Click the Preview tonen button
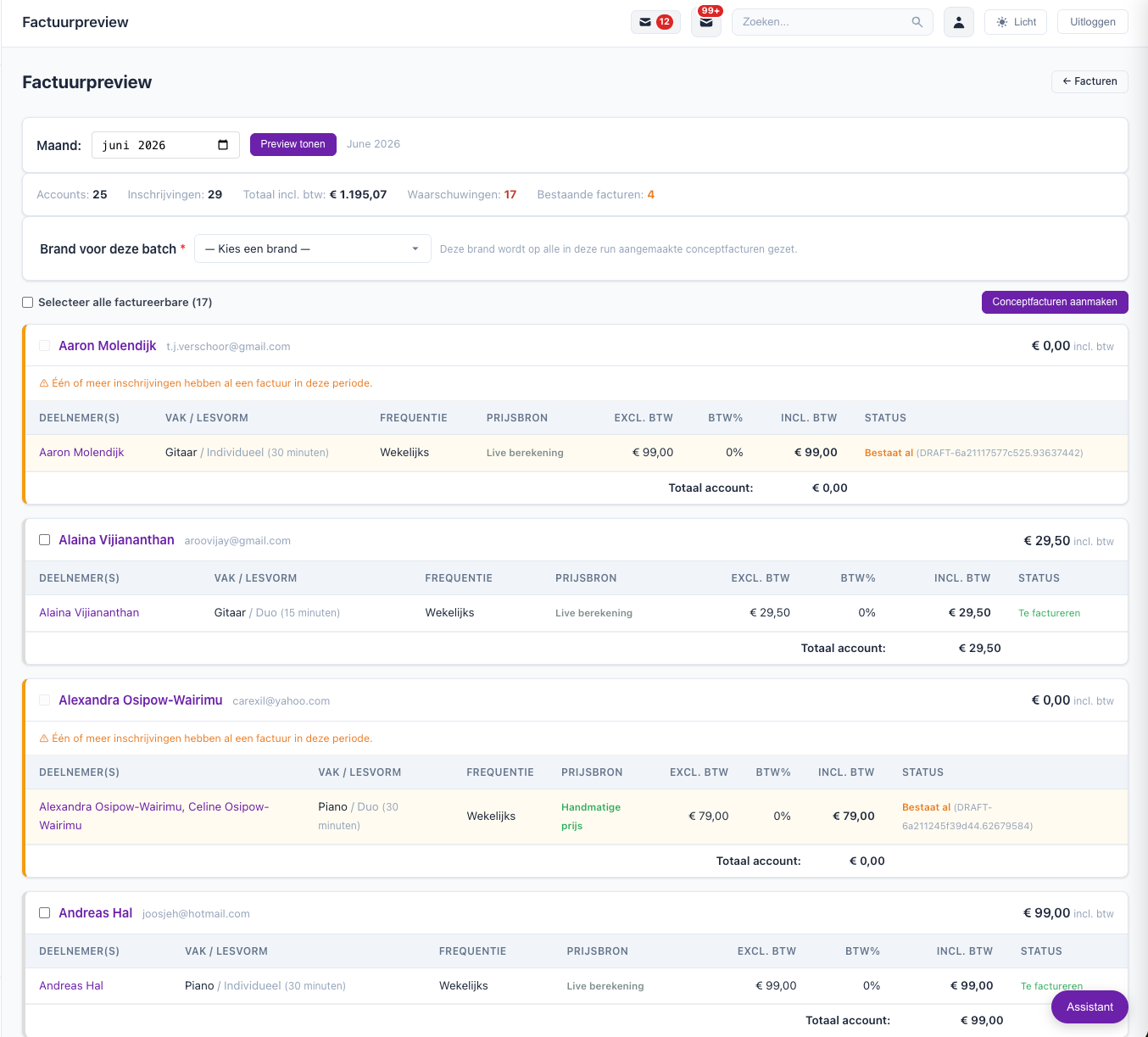Screen dimensions: 1148x1037 293,144
